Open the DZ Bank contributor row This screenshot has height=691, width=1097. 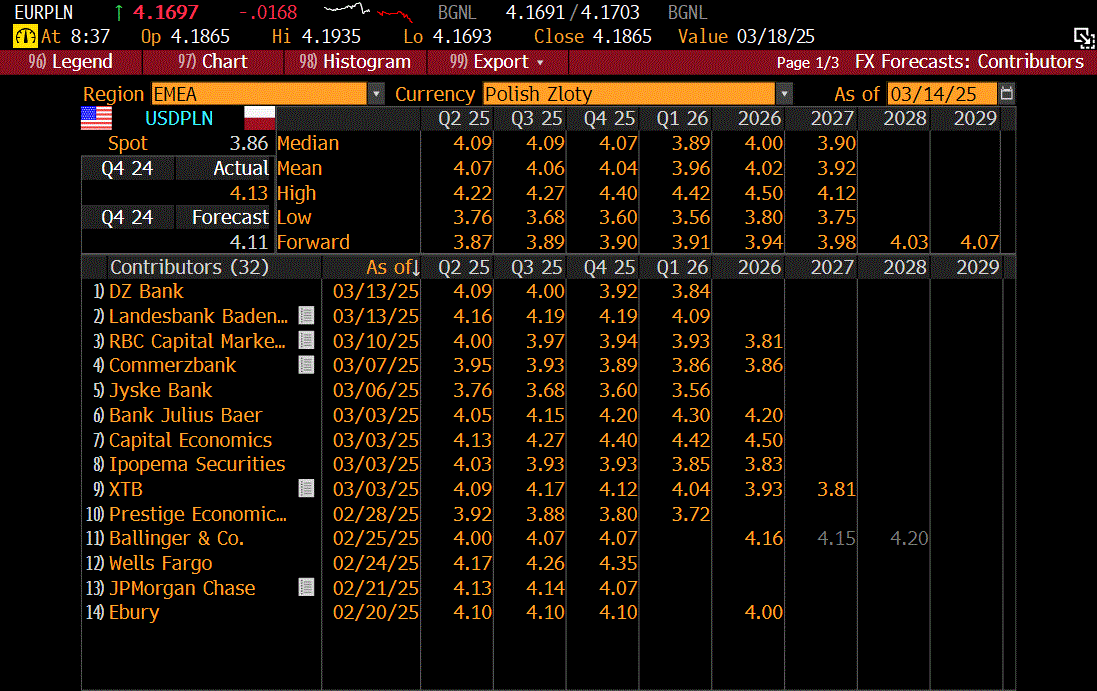tap(146, 291)
